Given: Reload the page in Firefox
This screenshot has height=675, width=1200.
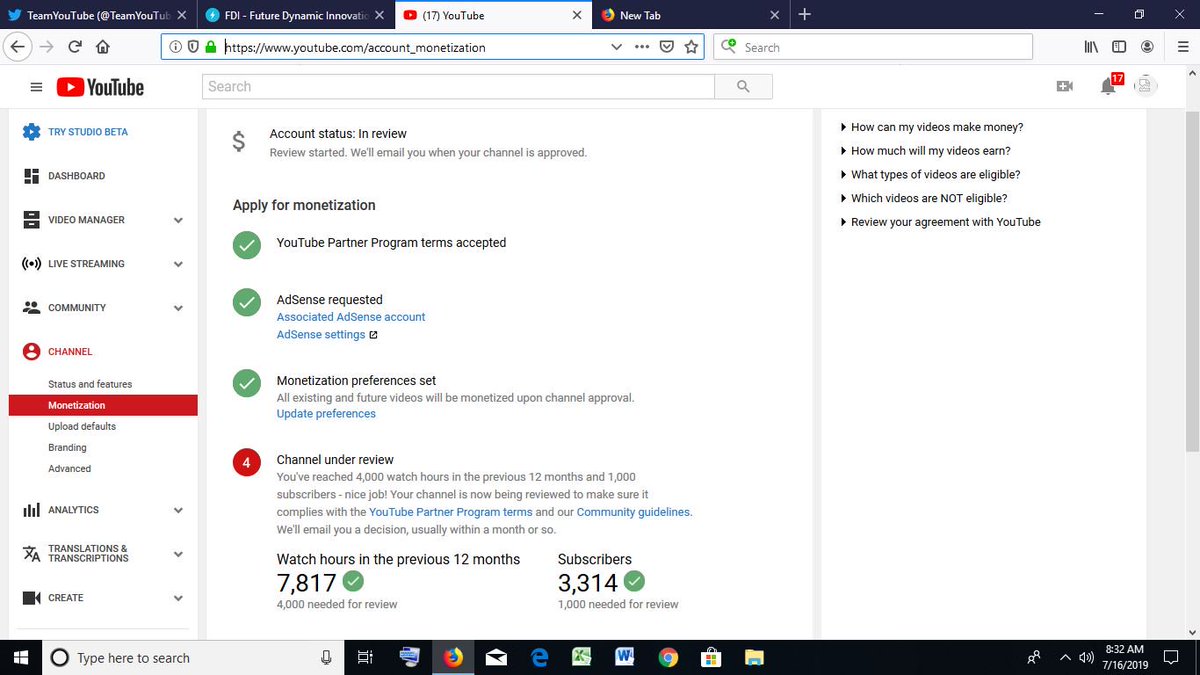Looking at the screenshot, I should coord(75,47).
